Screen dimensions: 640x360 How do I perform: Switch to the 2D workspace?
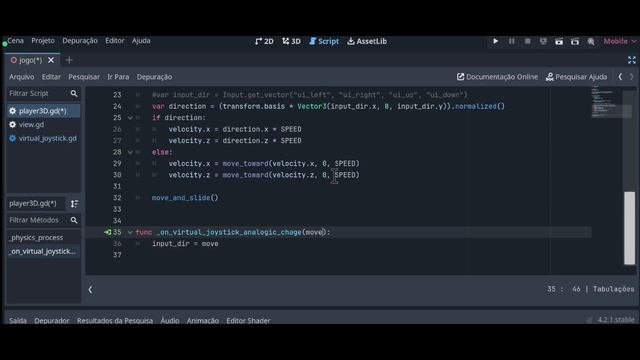[x=264, y=41]
